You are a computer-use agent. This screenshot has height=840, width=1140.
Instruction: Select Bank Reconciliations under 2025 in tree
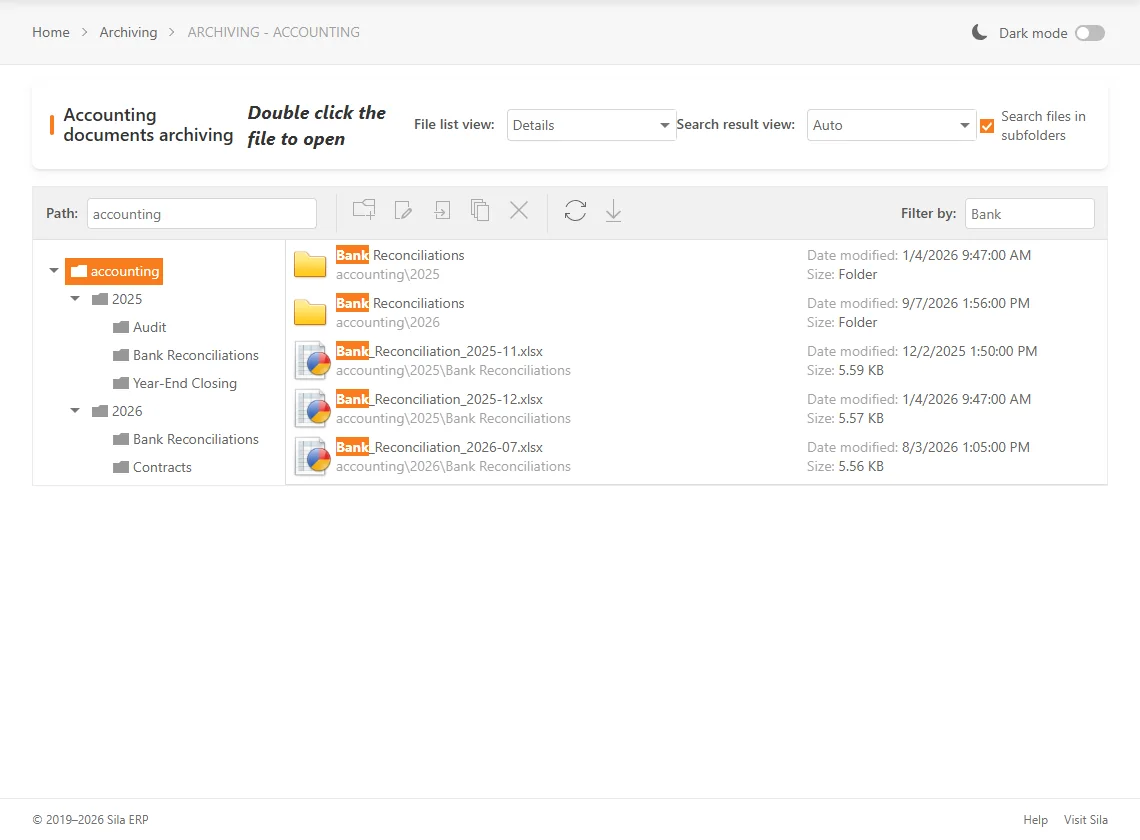pos(196,355)
